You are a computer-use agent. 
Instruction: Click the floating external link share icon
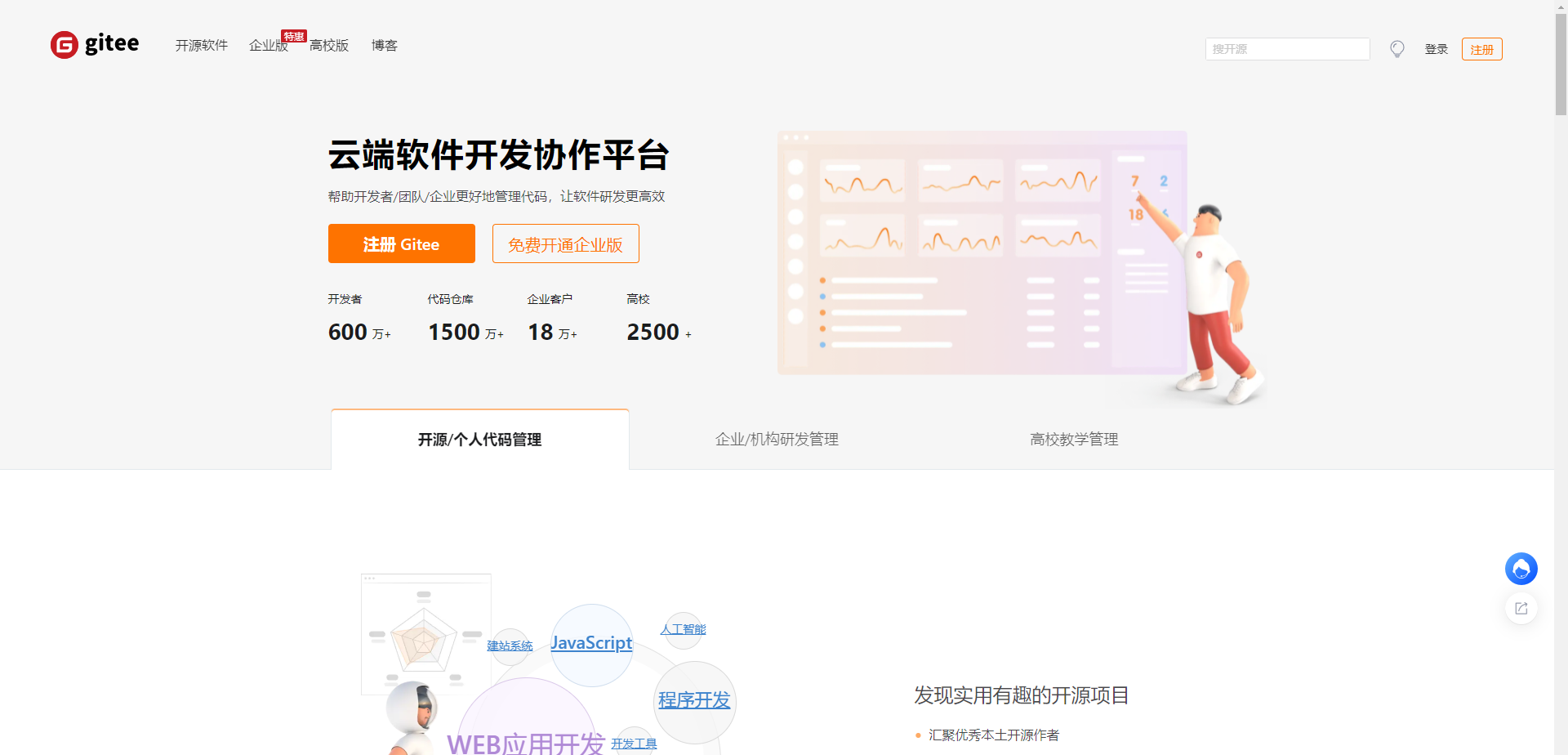coord(1521,609)
